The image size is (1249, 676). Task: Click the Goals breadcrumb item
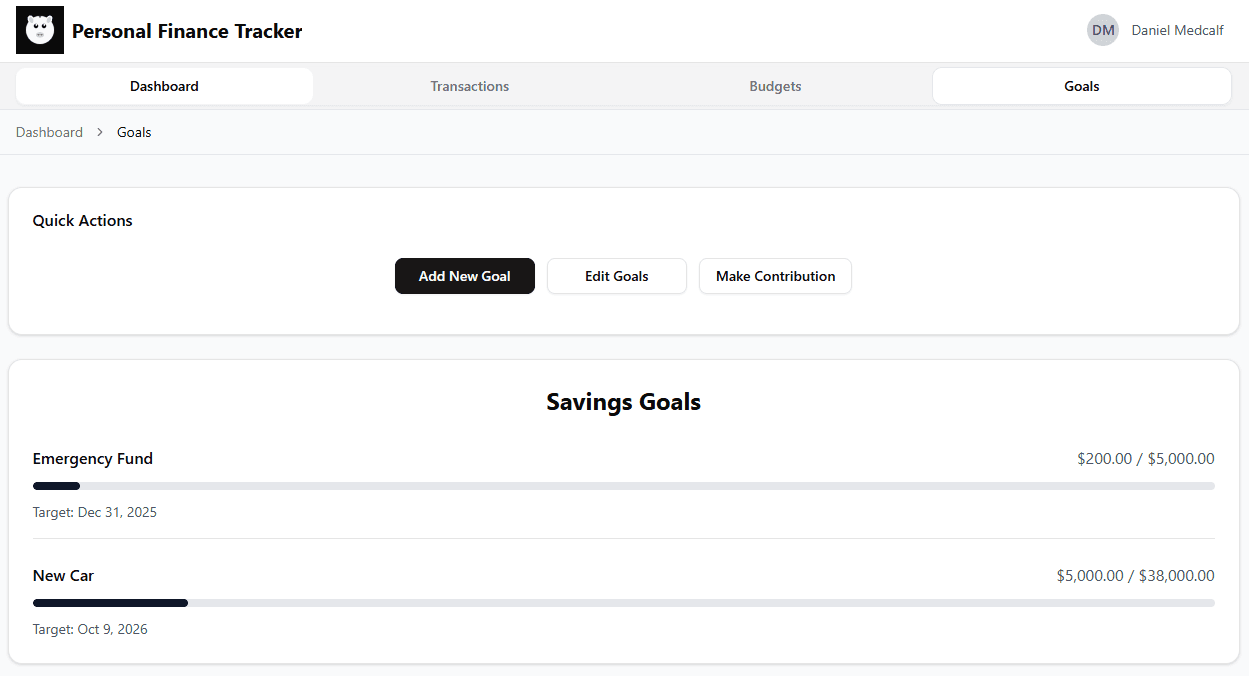134,132
